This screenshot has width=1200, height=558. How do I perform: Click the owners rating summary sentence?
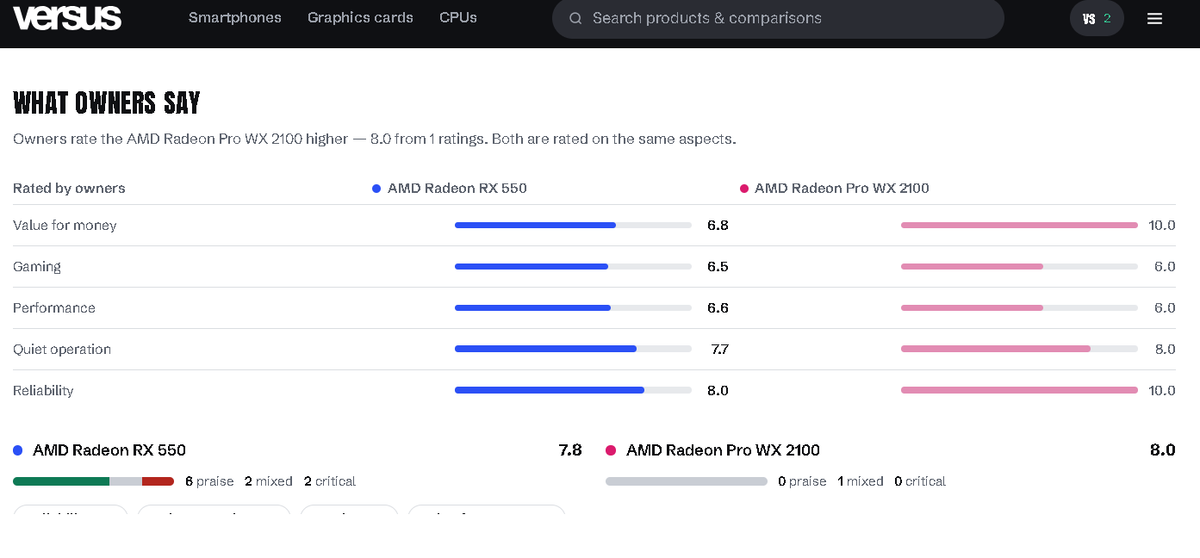(375, 139)
